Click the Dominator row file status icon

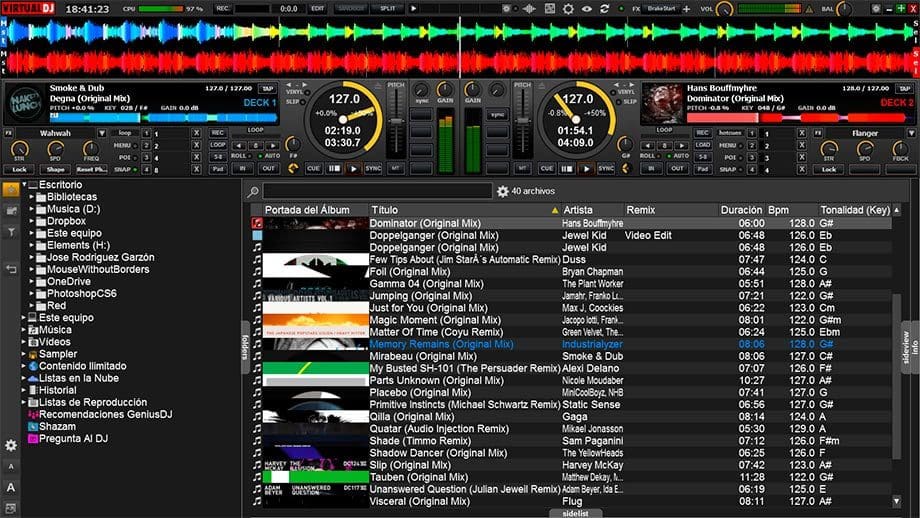(257, 223)
